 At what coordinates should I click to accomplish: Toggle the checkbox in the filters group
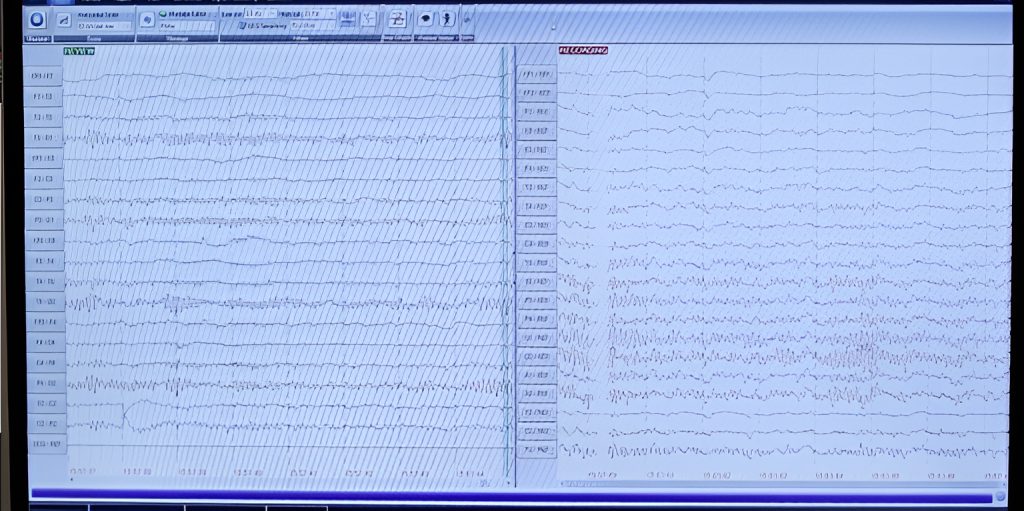(x=241, y=26)
